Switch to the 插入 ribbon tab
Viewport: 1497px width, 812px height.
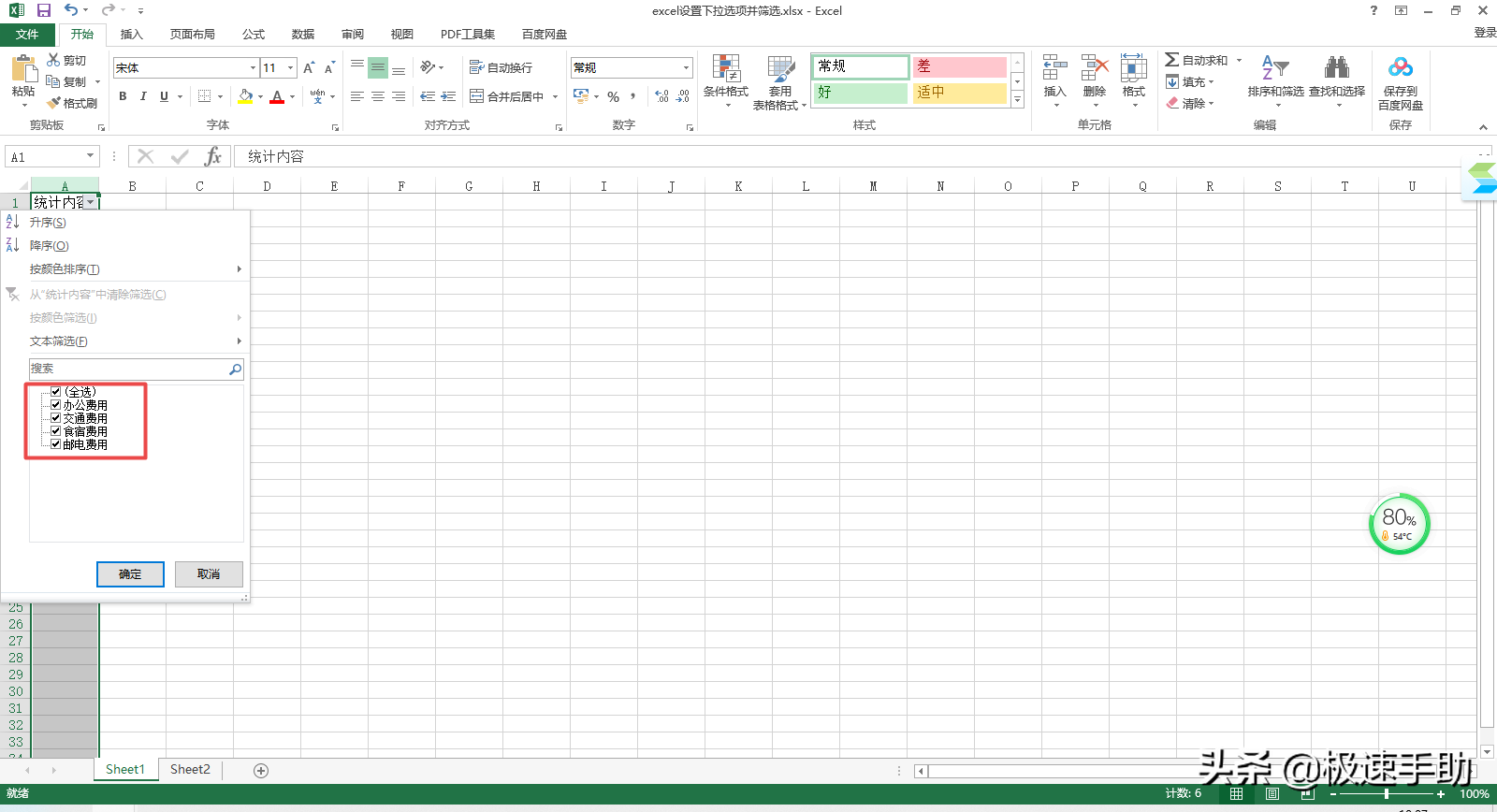click(132, 34)
